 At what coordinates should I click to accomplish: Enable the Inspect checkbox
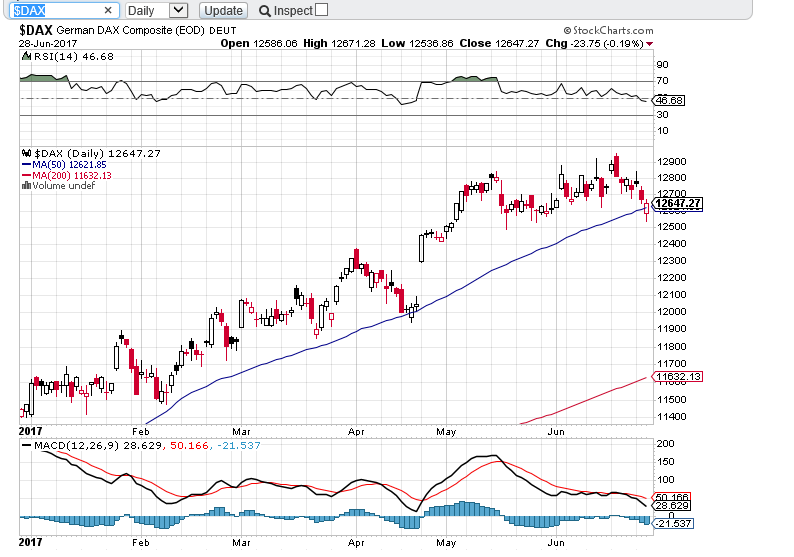322,10
